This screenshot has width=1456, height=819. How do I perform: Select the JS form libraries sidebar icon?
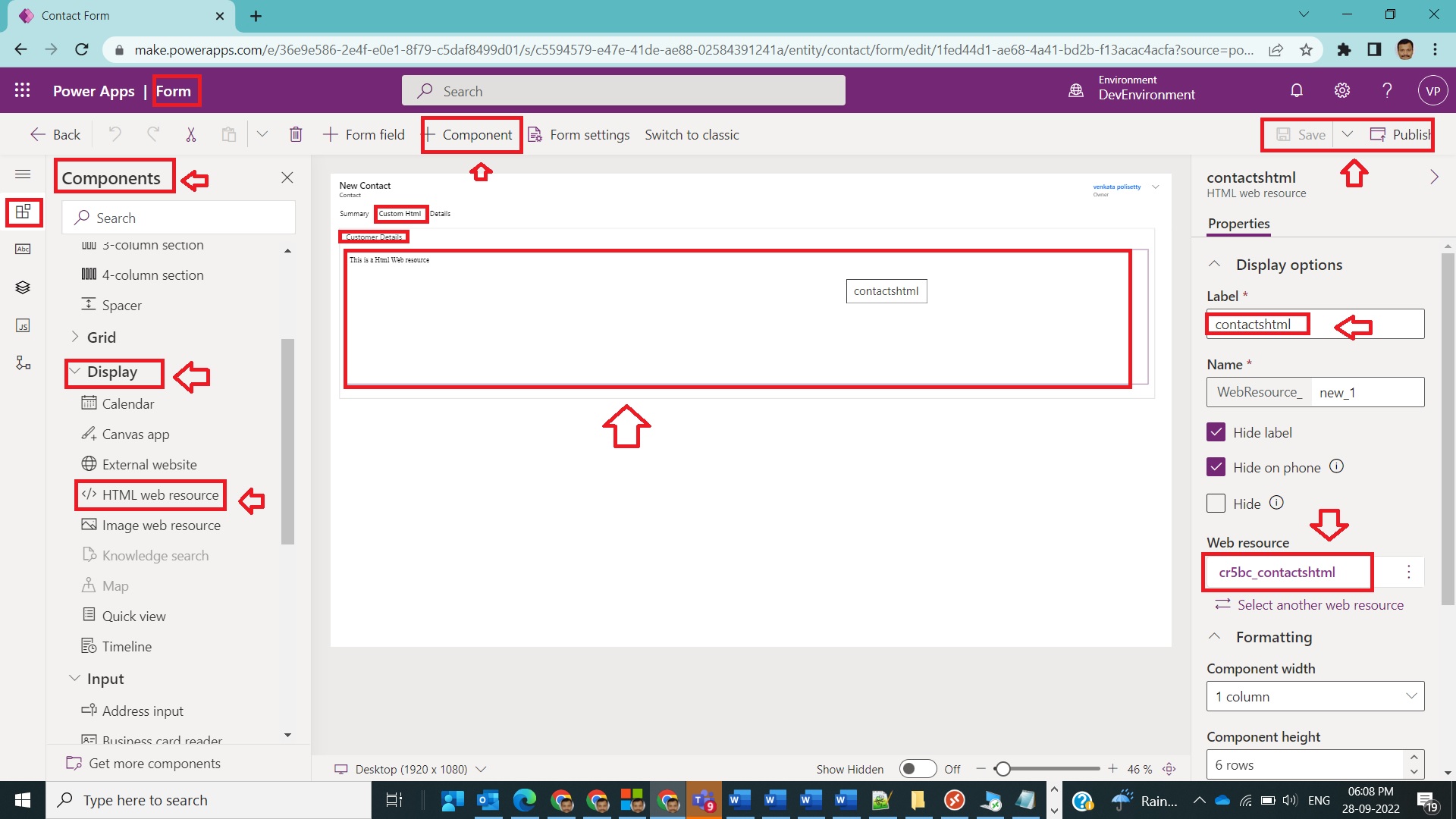click(23, 326)
